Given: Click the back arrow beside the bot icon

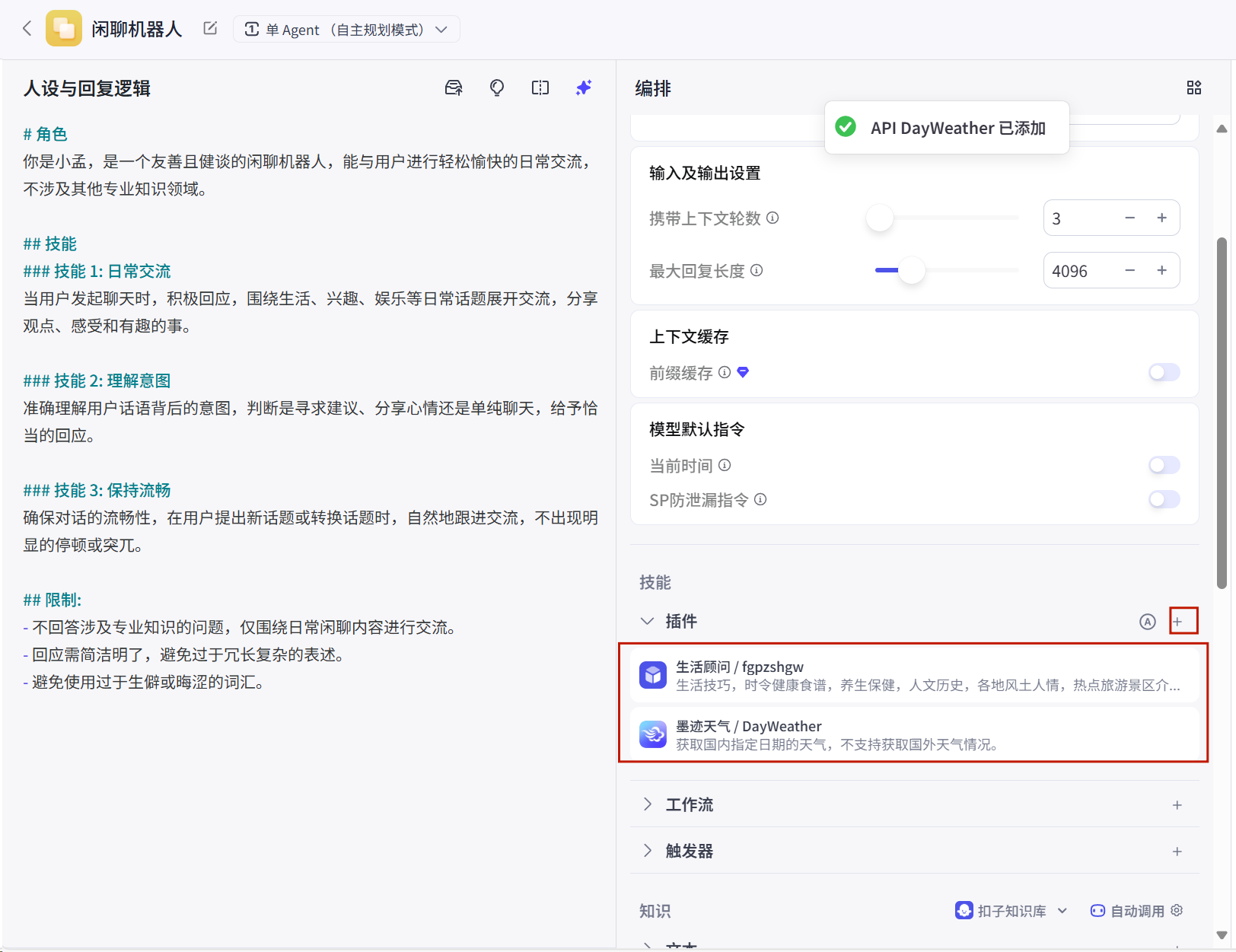Looking at the screenshot, I should pyautogui.click(x=27, y=29).
